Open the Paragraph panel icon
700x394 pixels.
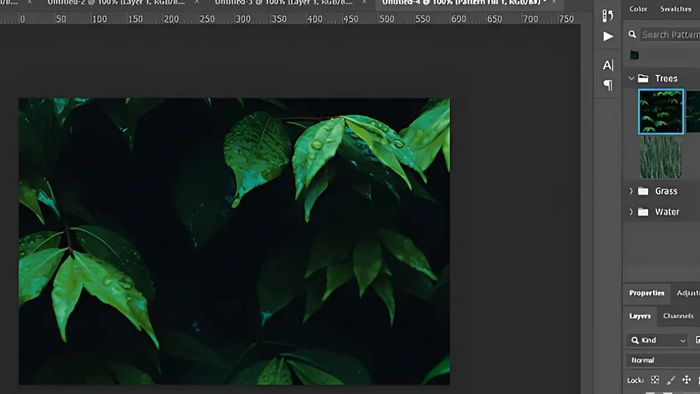click(608, 85)
